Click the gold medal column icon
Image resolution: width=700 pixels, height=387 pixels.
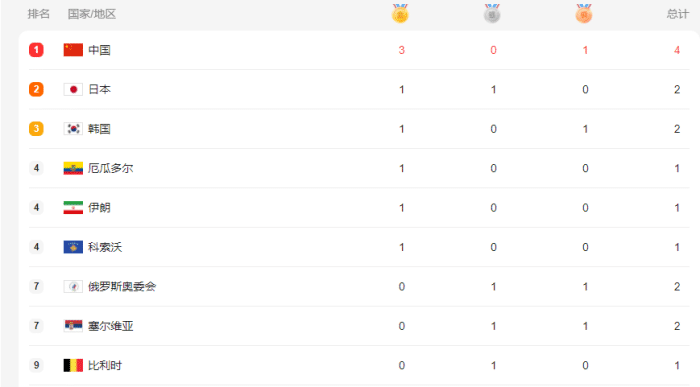click(x=400, y=13)
